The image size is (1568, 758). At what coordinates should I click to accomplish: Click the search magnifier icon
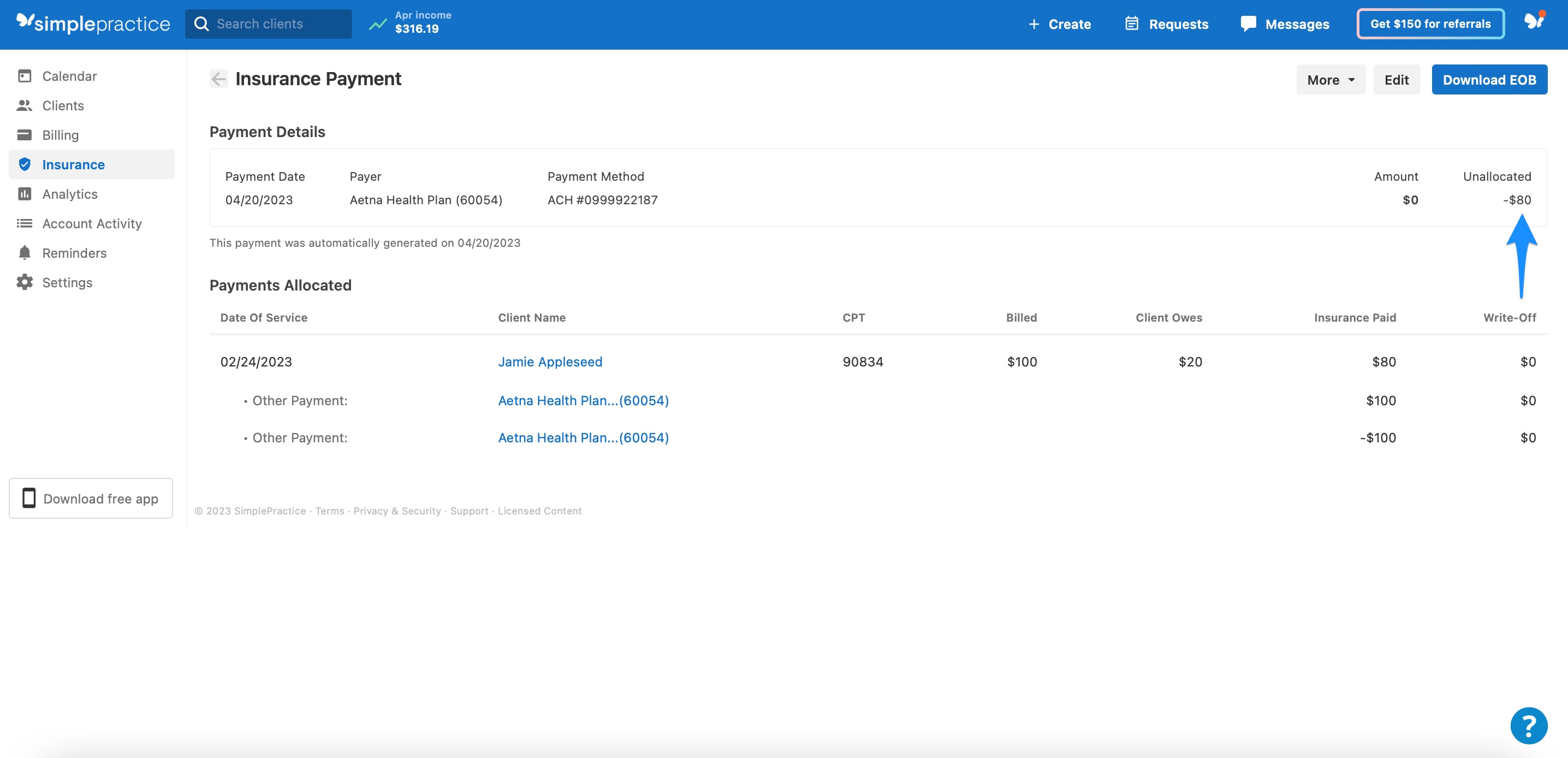coord(201,23)
